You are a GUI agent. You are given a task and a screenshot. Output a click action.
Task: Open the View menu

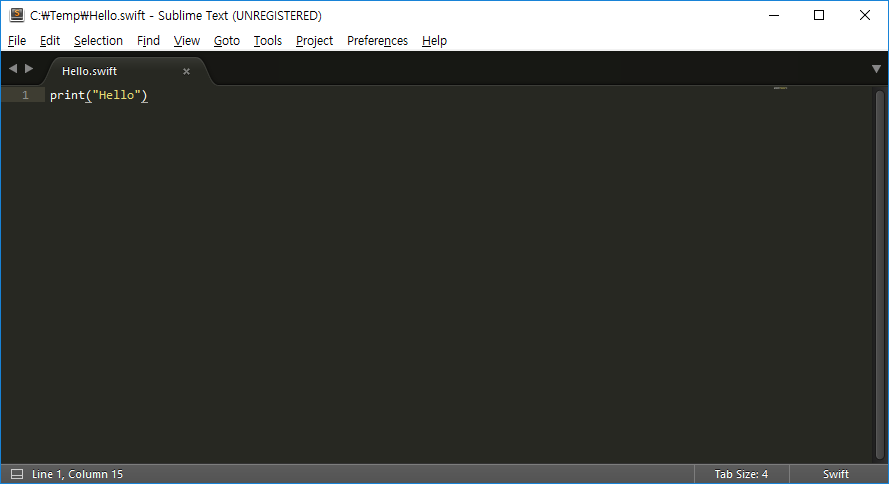(x=187, y=41)
